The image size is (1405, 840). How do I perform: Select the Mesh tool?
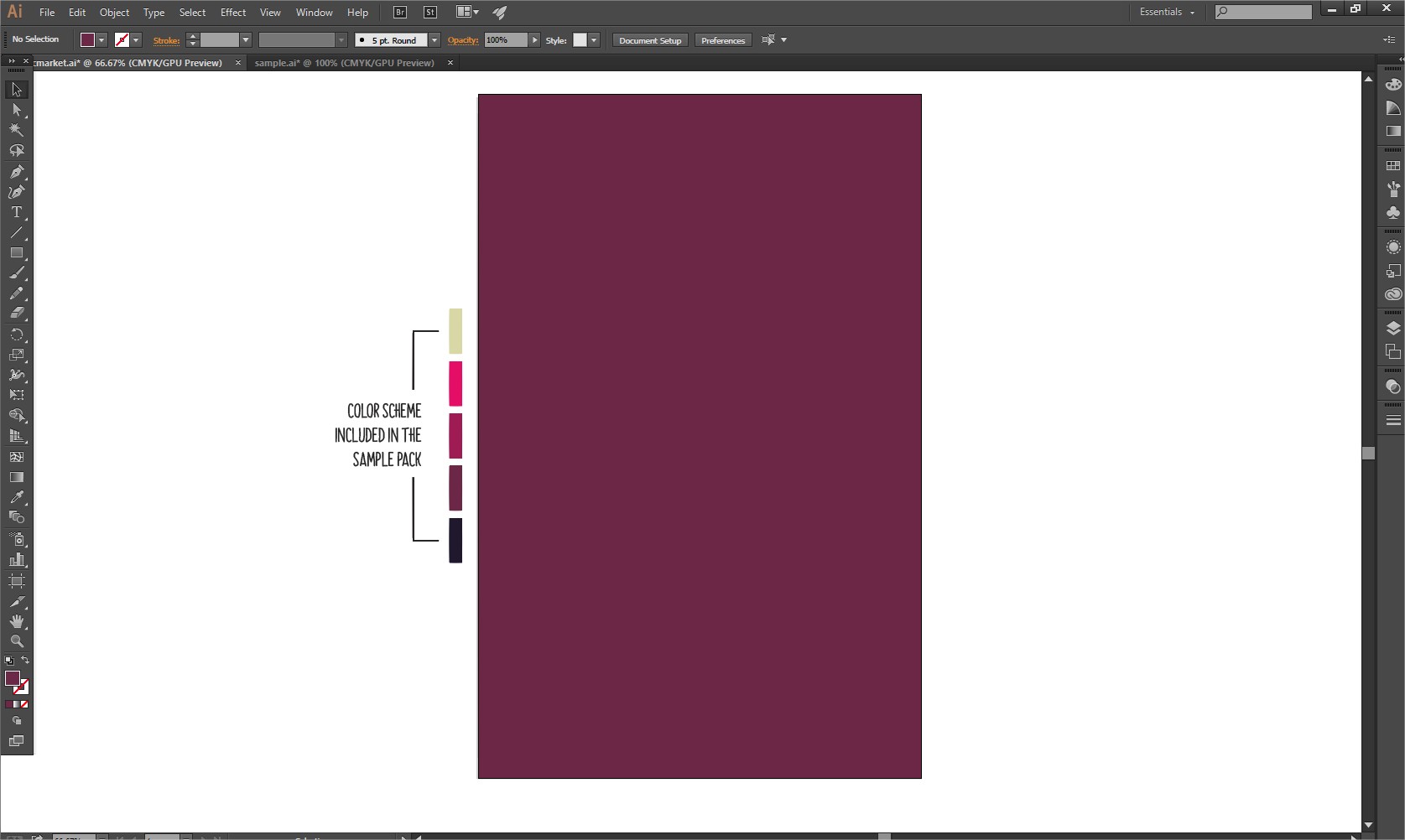tap(17, 457)
